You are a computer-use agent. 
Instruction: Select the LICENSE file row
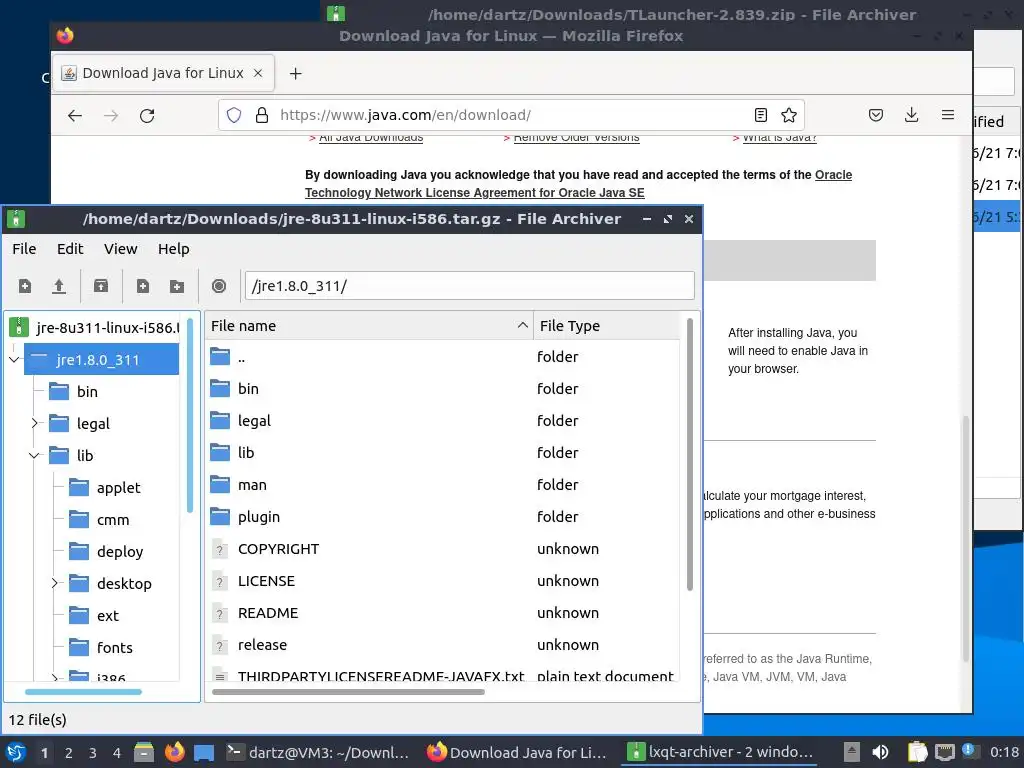[444, 581]
